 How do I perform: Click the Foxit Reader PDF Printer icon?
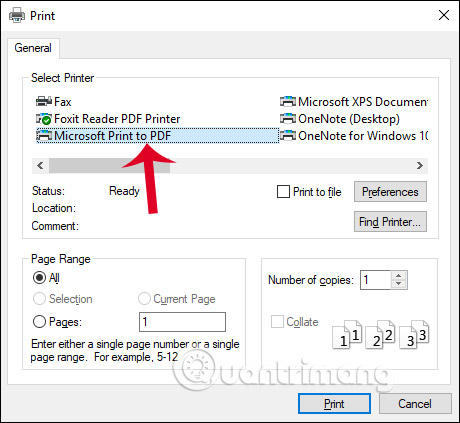coord(44,119)
